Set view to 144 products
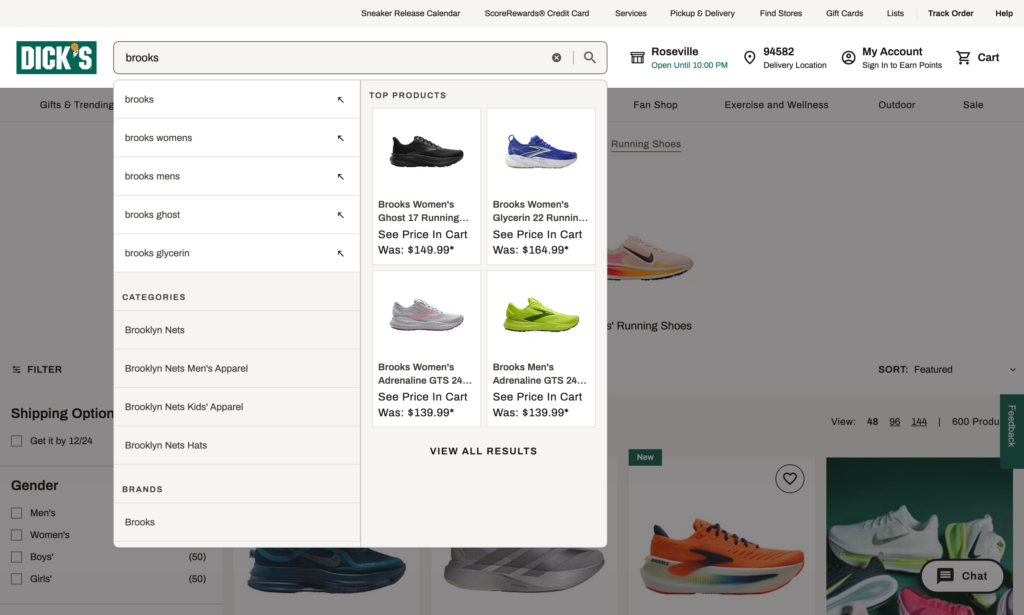This screenshot has height=615, width=1024. click(919, 422)
